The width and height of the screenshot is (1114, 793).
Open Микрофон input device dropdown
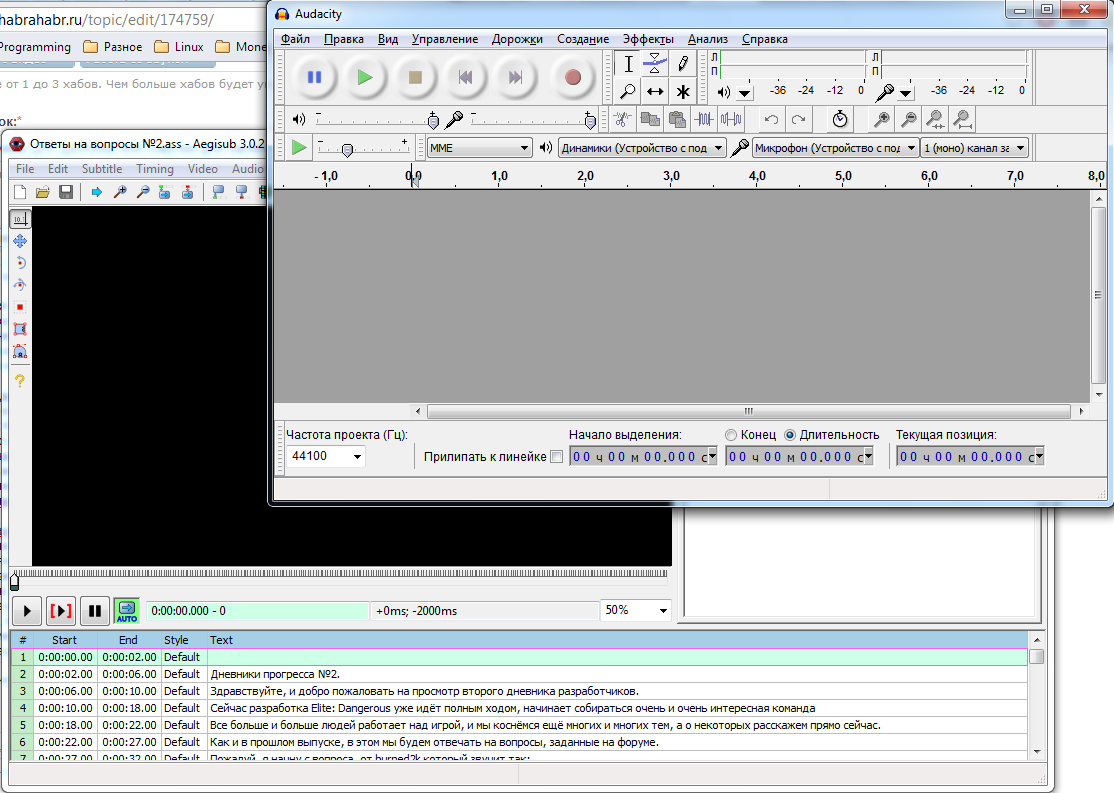click(836, 148)
